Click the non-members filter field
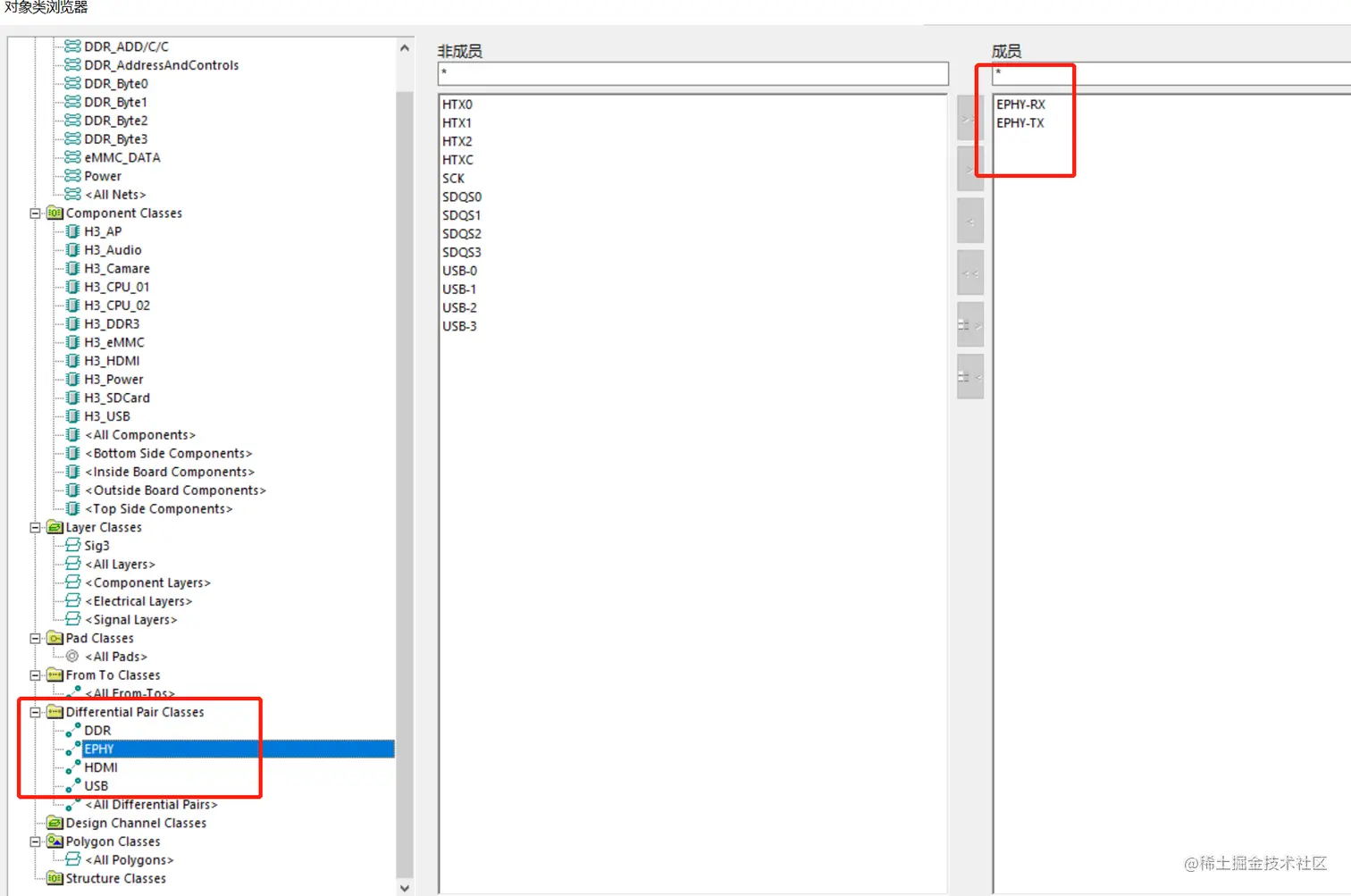This screenshot has height=896, width=1351. [x=693, y=73]
